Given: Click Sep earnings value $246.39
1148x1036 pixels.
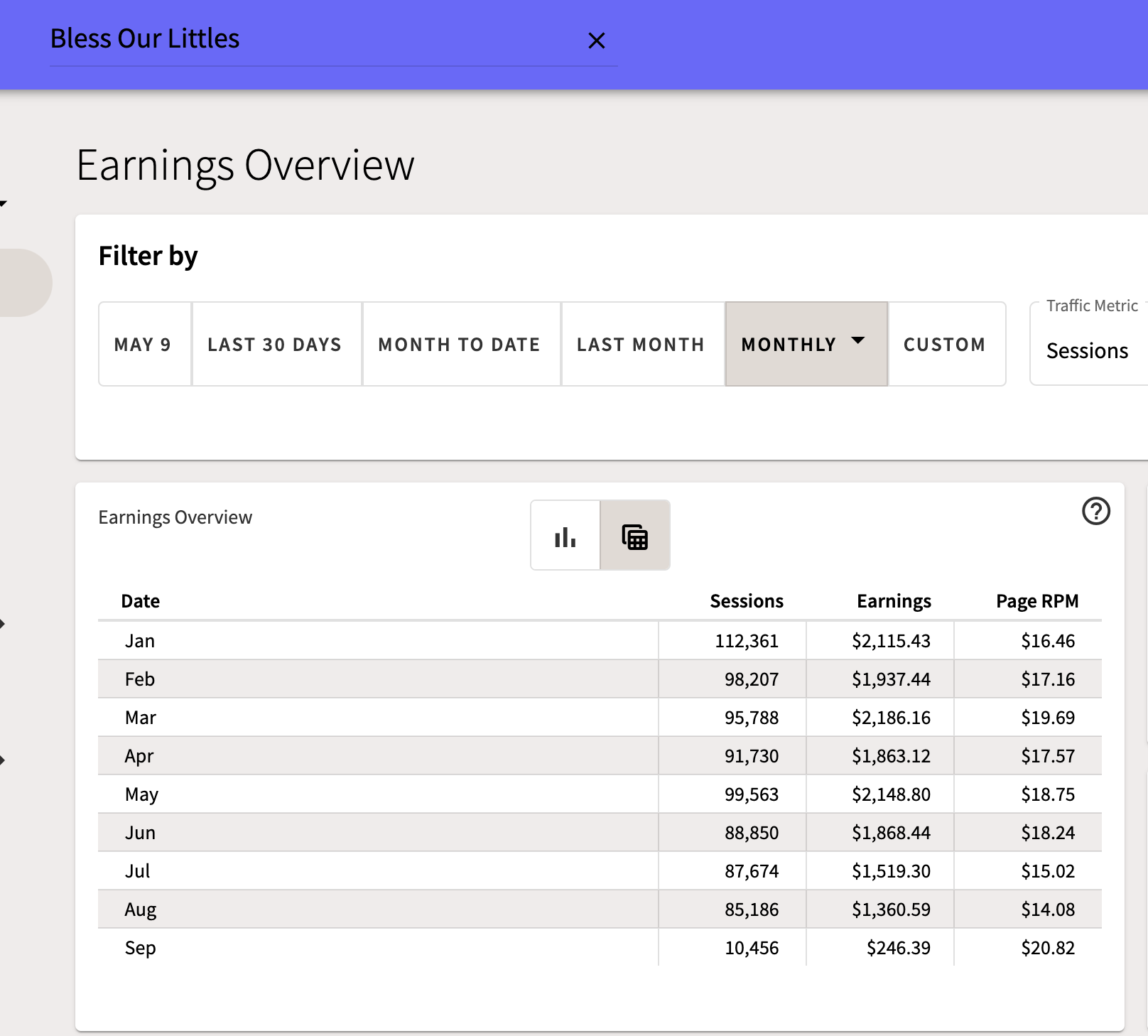Looking at the screenshot, I should tap(898, 948).
